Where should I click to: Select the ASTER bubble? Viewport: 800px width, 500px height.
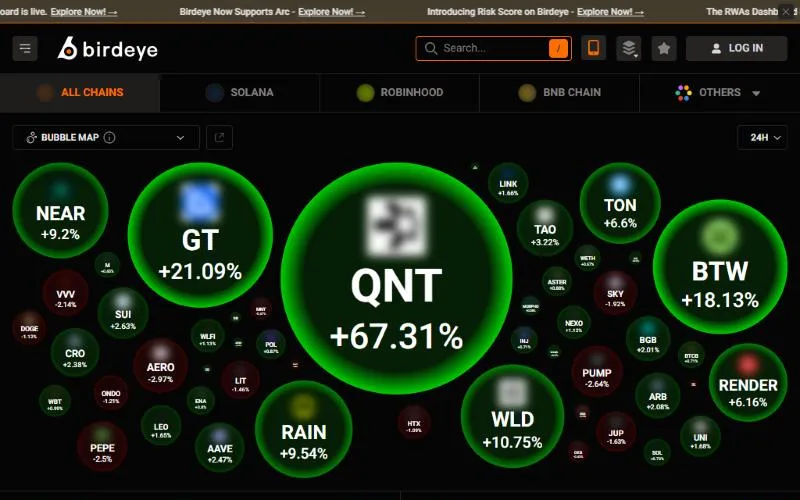(557, 281)
